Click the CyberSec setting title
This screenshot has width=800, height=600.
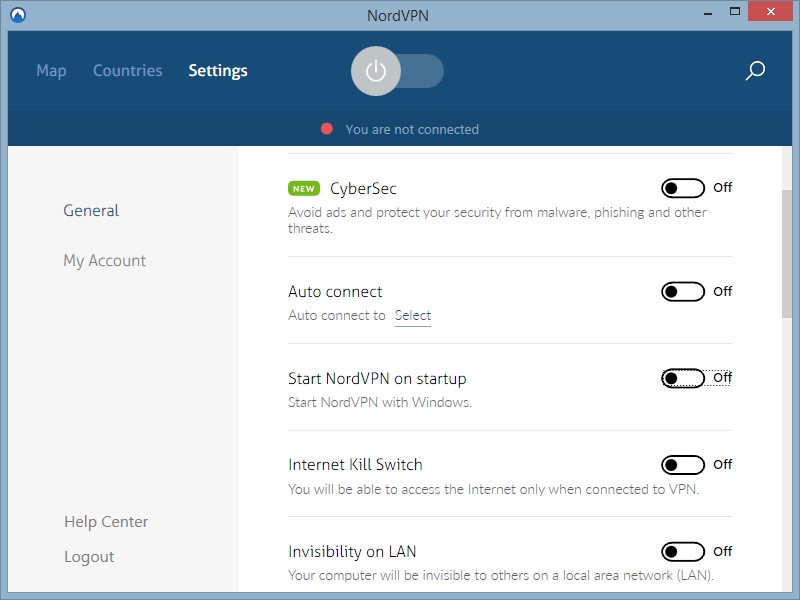coord(363,189)
